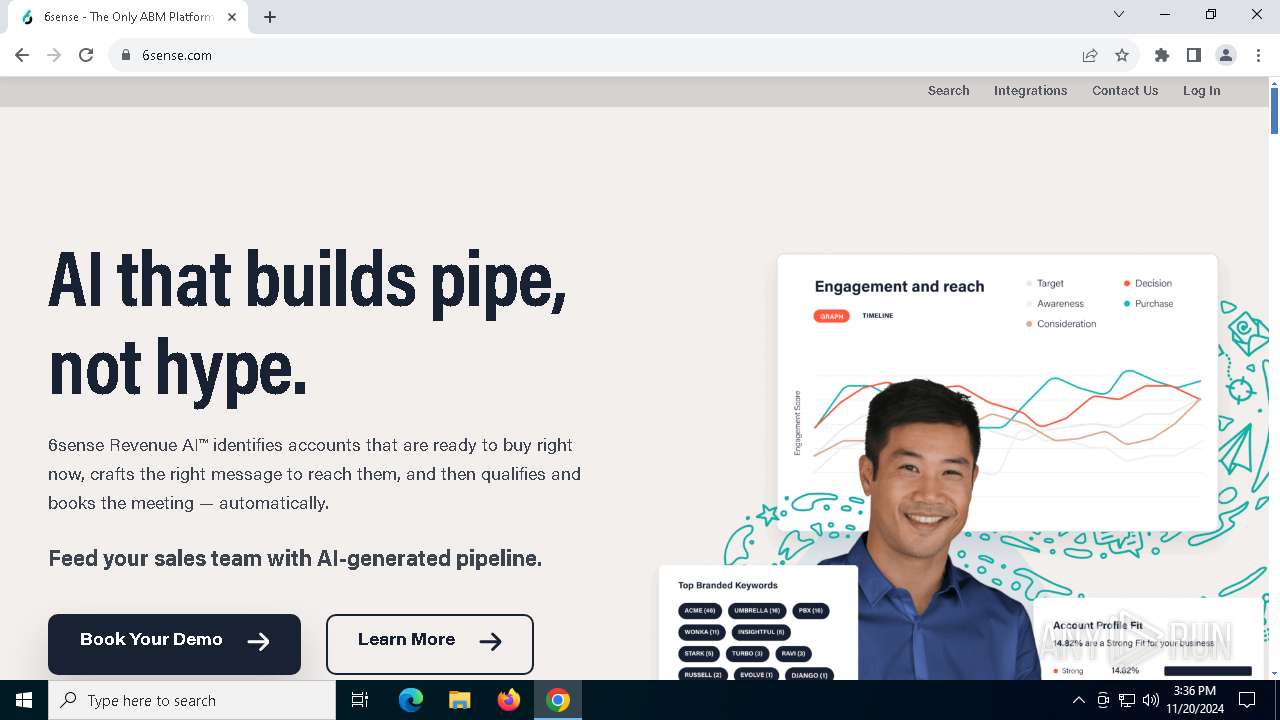Select the 6sense ABM Platform tab
This screenshot has height=720, width=1280.
[128, 17]
